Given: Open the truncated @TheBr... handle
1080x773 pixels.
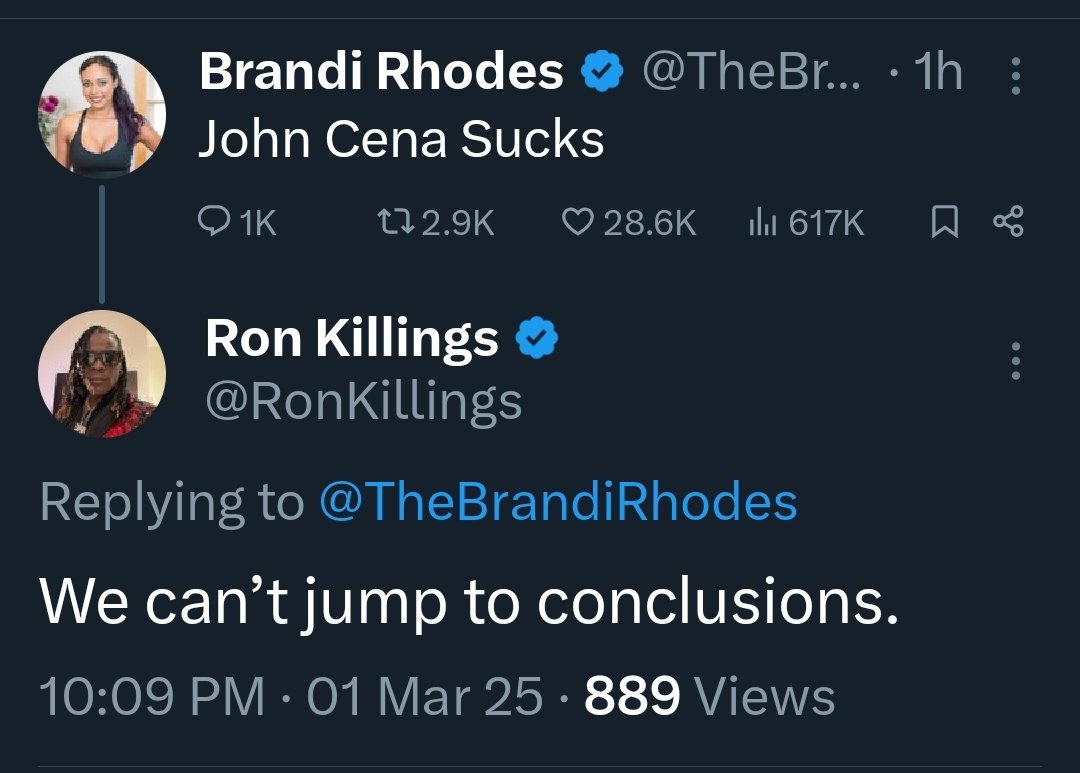Looking at the screenshot, I should point(750,73).
